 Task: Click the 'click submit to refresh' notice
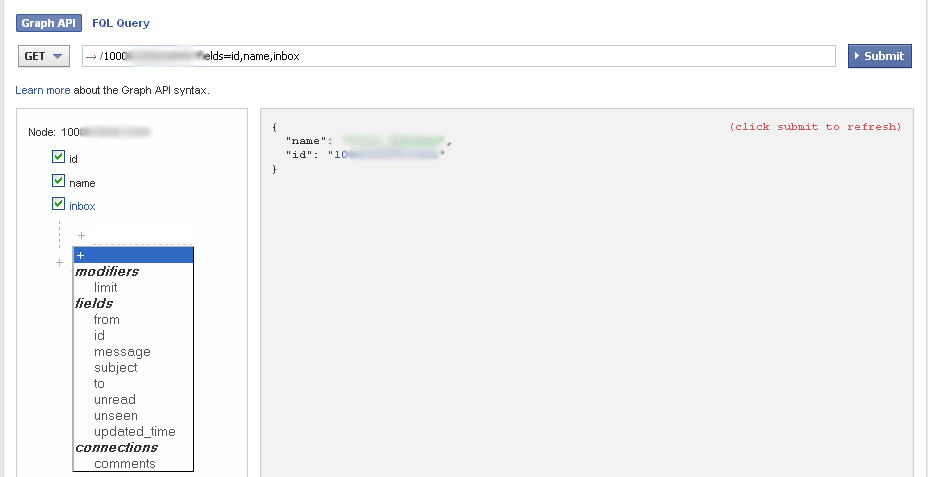click(x=815, y=127)
